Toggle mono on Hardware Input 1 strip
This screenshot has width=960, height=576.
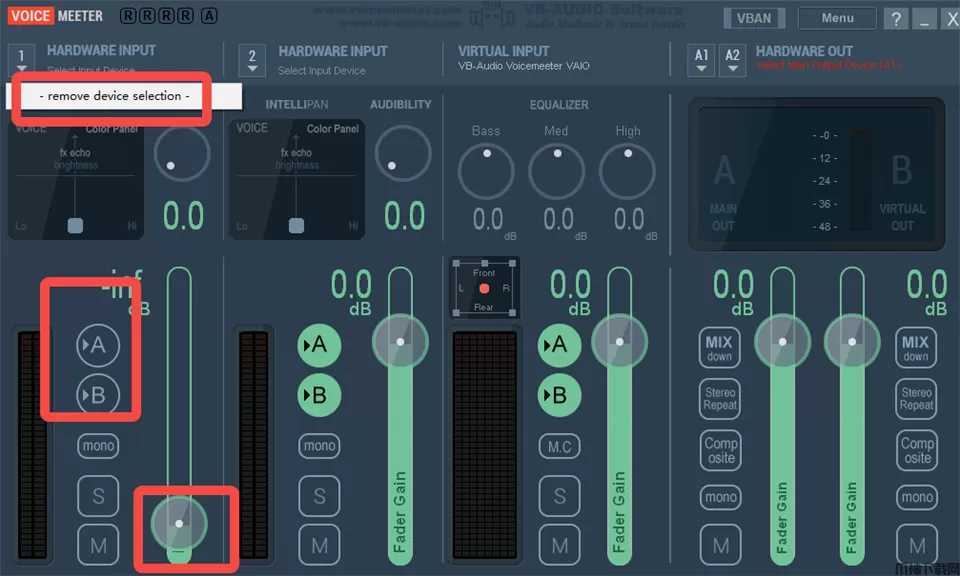coord(98,446)
